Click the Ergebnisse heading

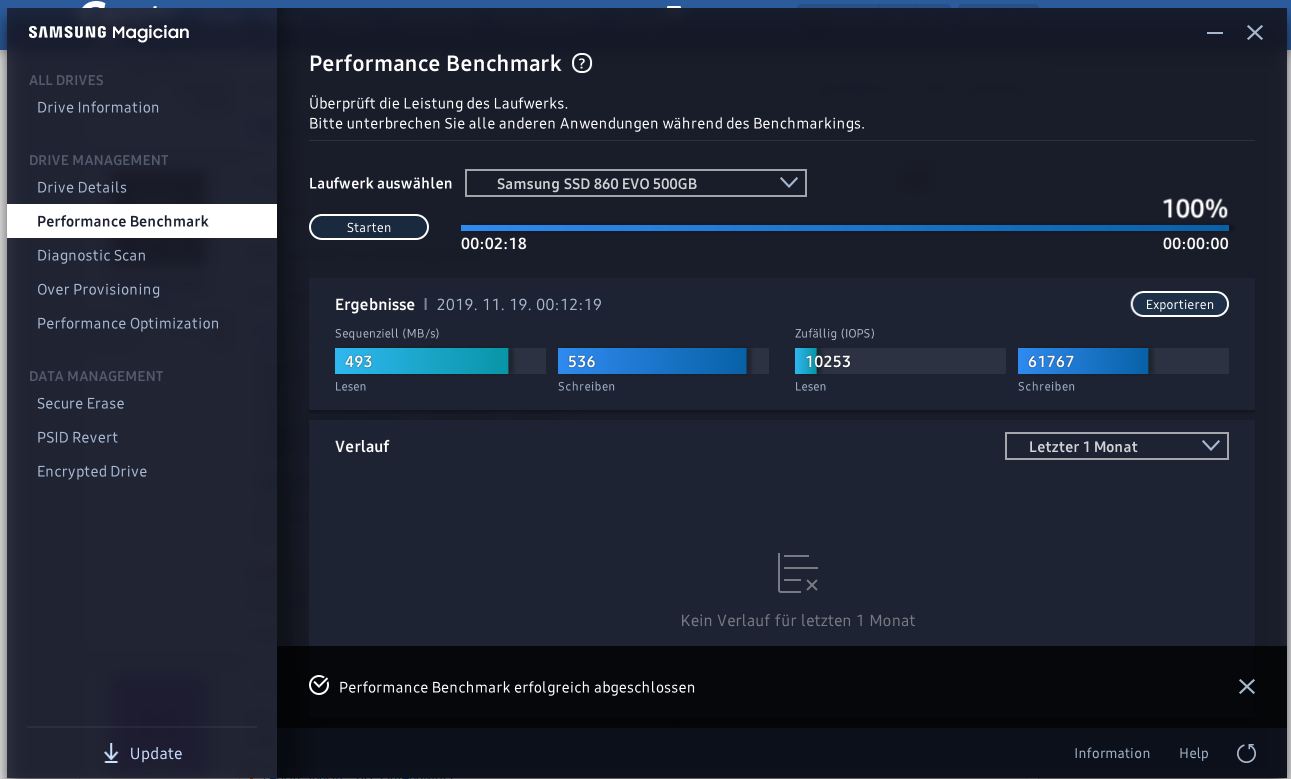[x=375, y=304]
